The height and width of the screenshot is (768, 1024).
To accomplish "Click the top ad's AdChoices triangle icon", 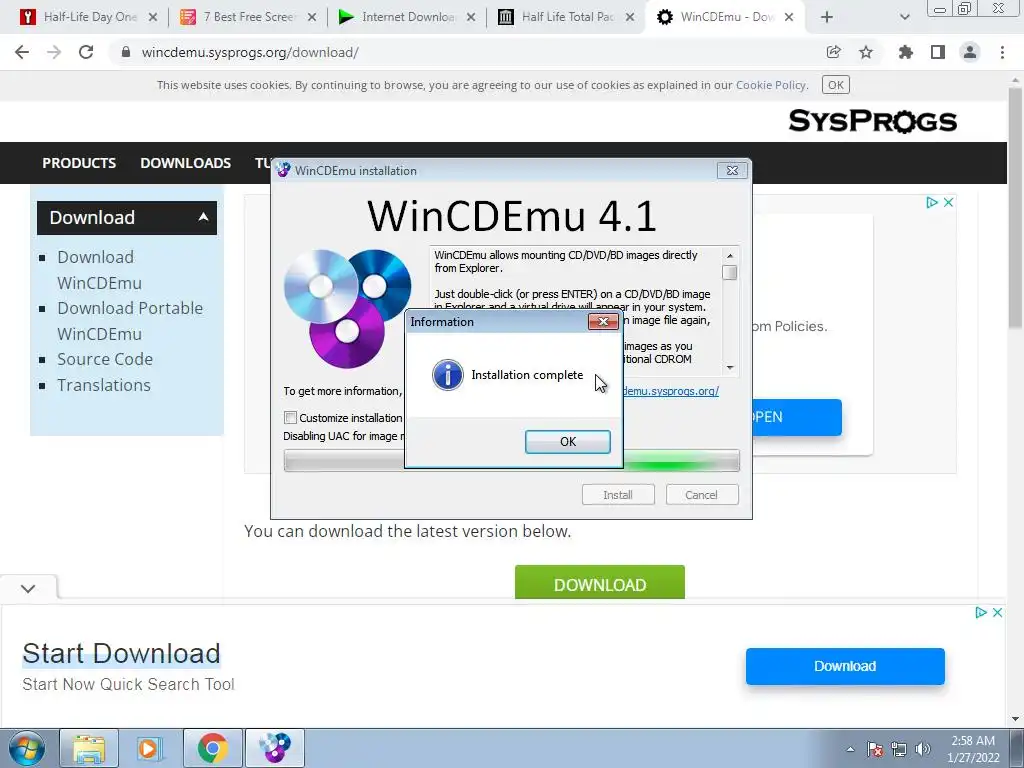I will [932, 202].
